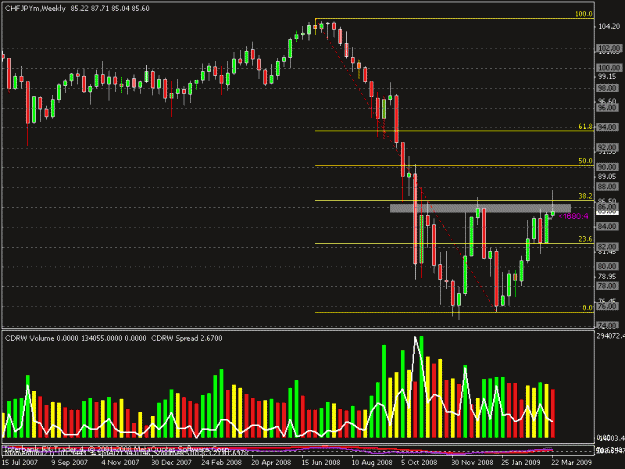Click the 84.00 price axis label

607,227
